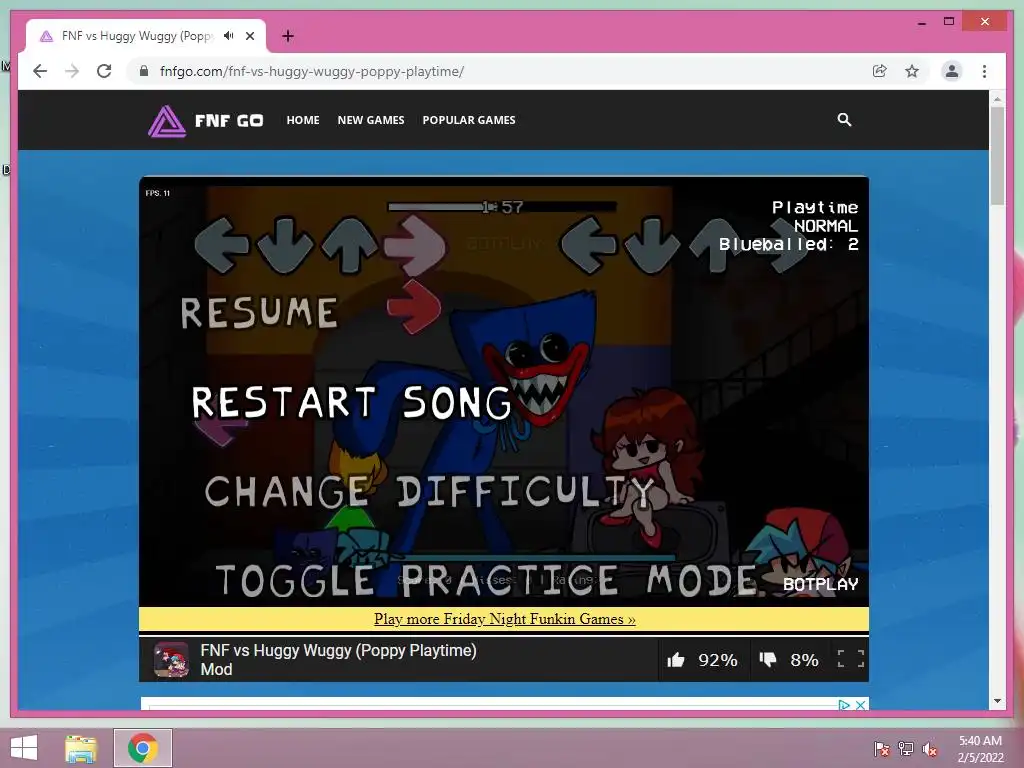The height and width of the screenshot is (768, 1024).
Task: Open File Explorer from taskbar
Action: 81,748
